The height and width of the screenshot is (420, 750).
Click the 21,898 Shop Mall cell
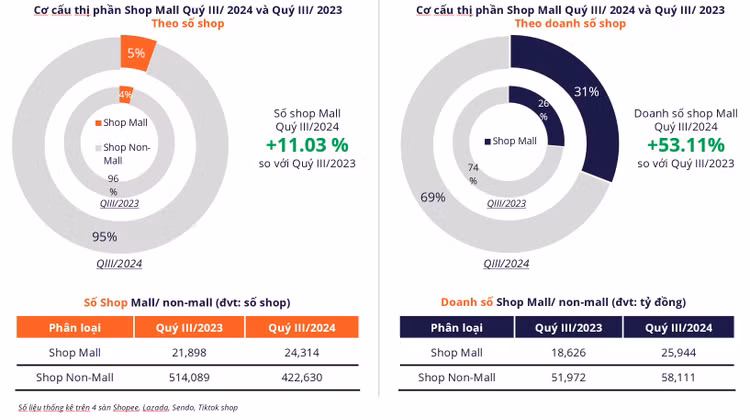189,353
